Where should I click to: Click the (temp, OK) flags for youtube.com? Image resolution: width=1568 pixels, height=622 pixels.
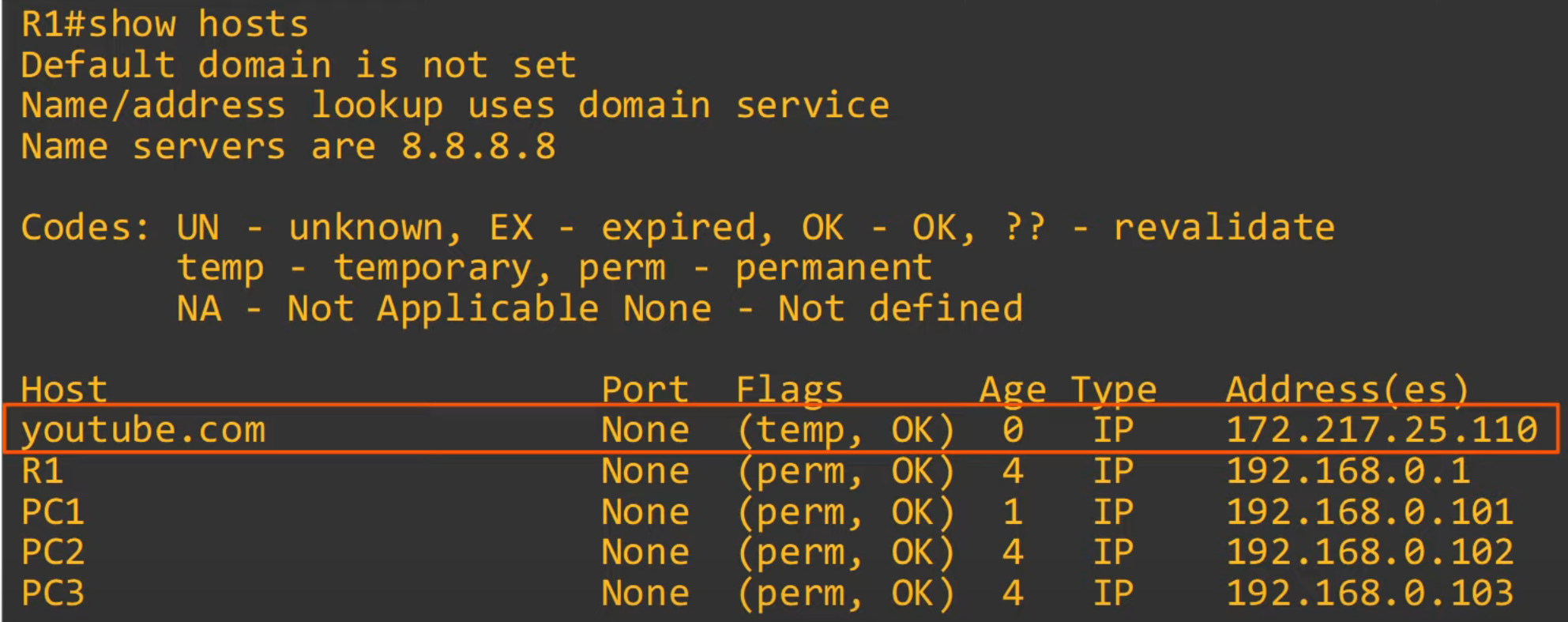click(845, 431)
